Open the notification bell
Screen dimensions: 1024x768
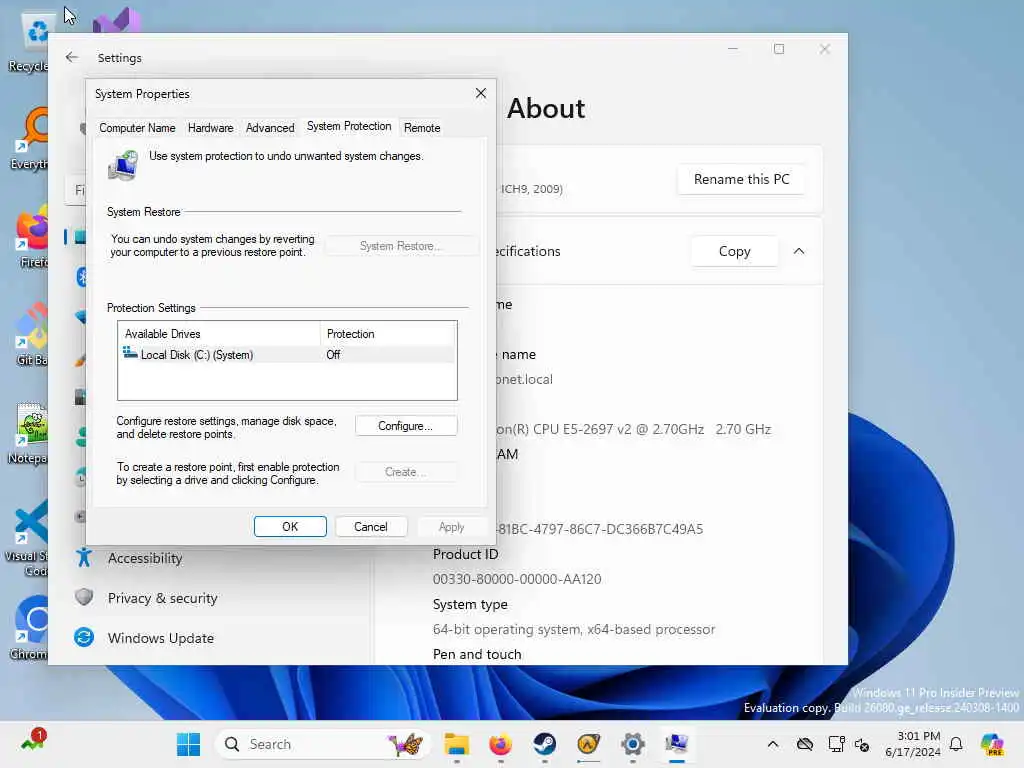coord(956,744)
